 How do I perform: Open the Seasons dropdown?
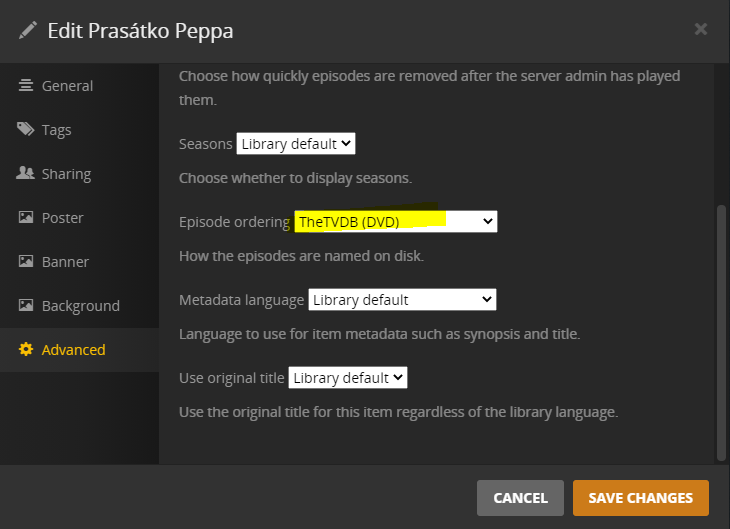point(296,144)
